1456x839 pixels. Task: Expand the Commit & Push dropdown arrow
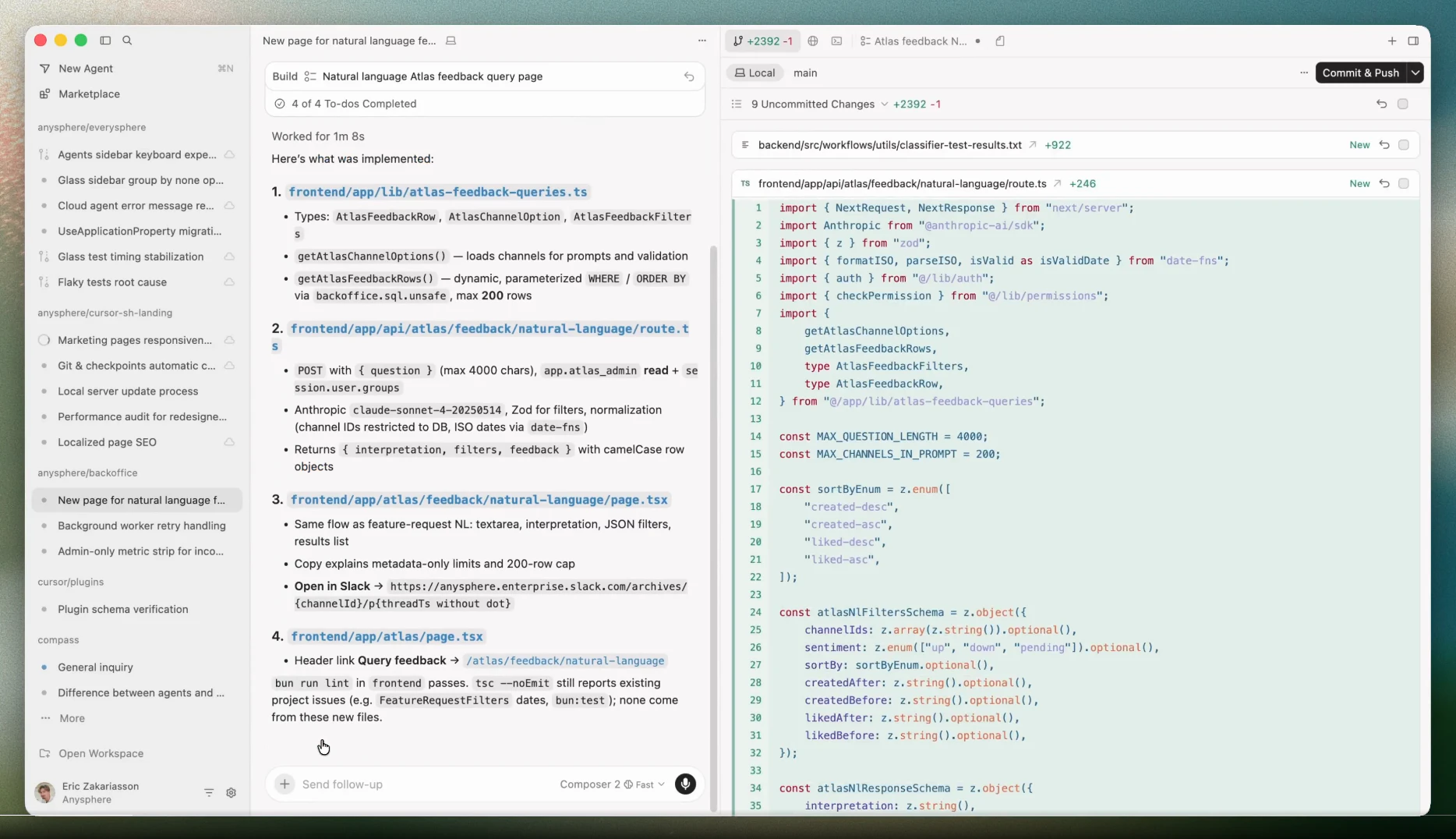click(1416, 73)
